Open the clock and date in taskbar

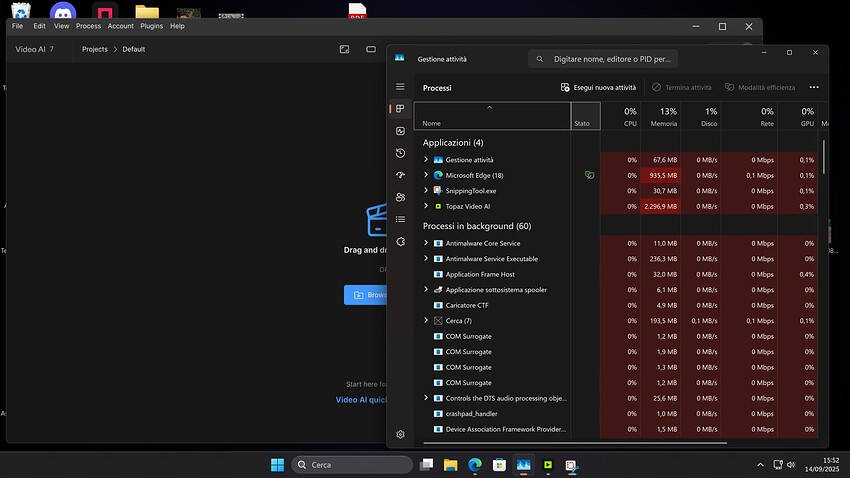822,465
